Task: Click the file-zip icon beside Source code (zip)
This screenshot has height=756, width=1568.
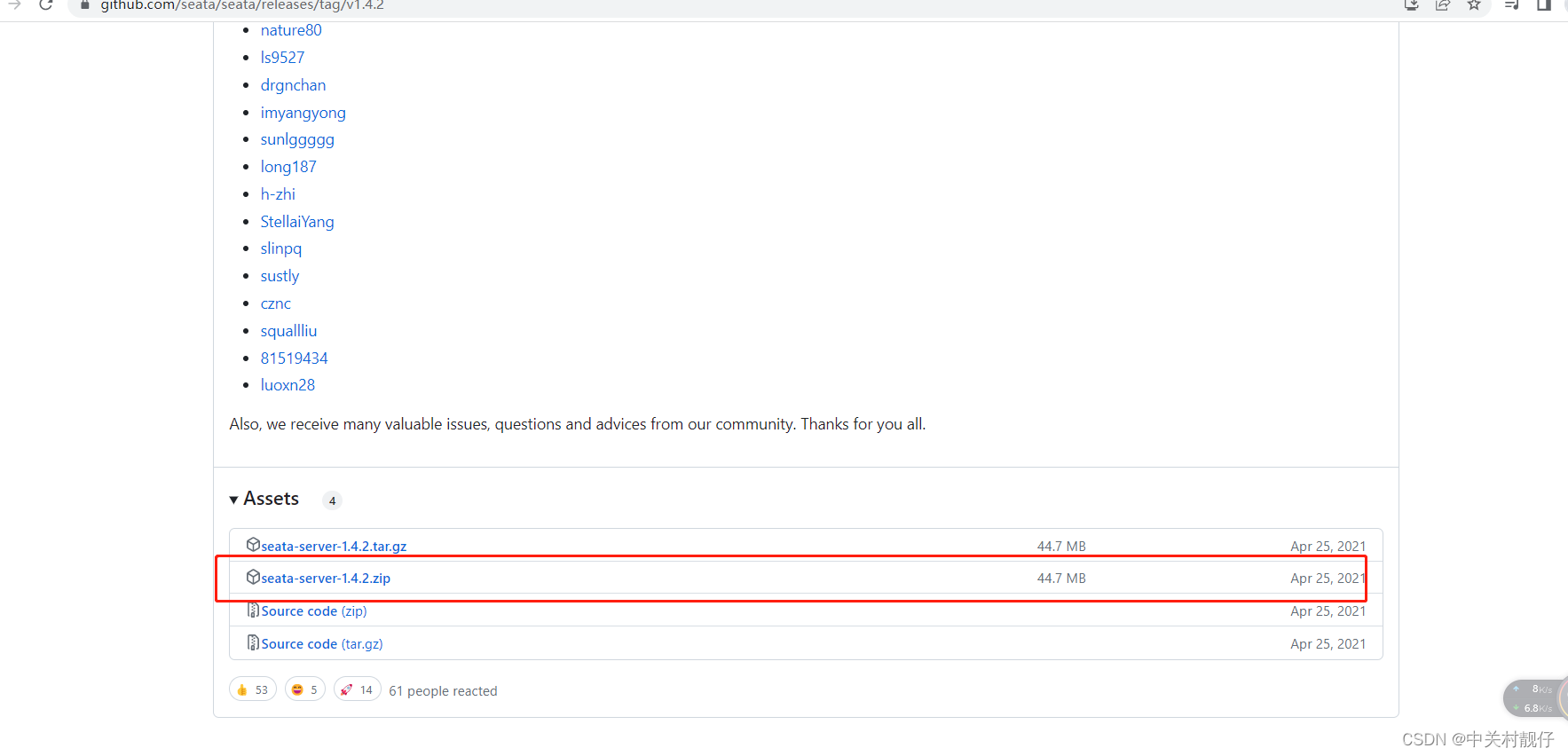Action: (x=253, y=610)
